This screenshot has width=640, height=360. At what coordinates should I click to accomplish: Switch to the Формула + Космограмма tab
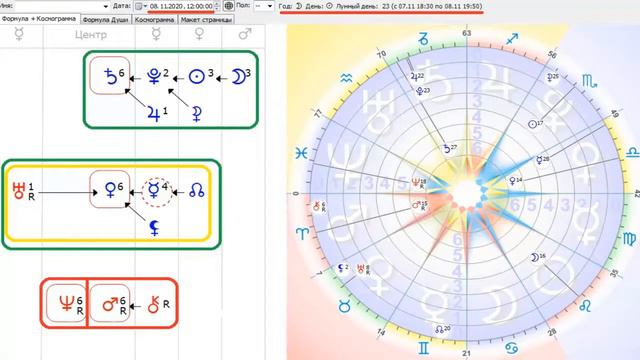click(39, 19)
